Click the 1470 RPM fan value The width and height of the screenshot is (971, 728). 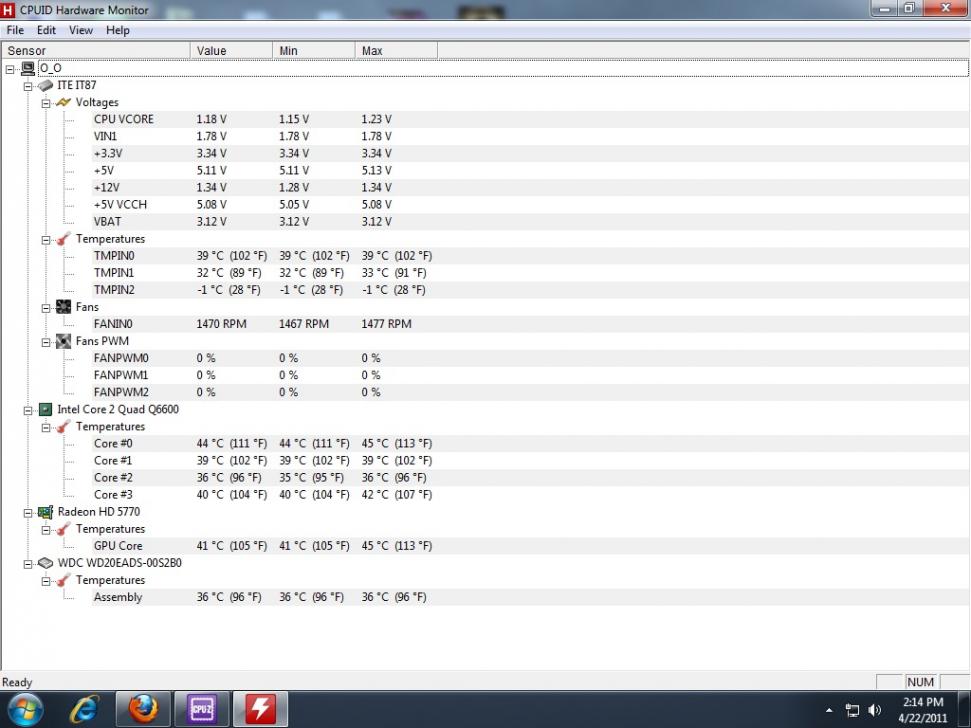[x=221, y=324]
